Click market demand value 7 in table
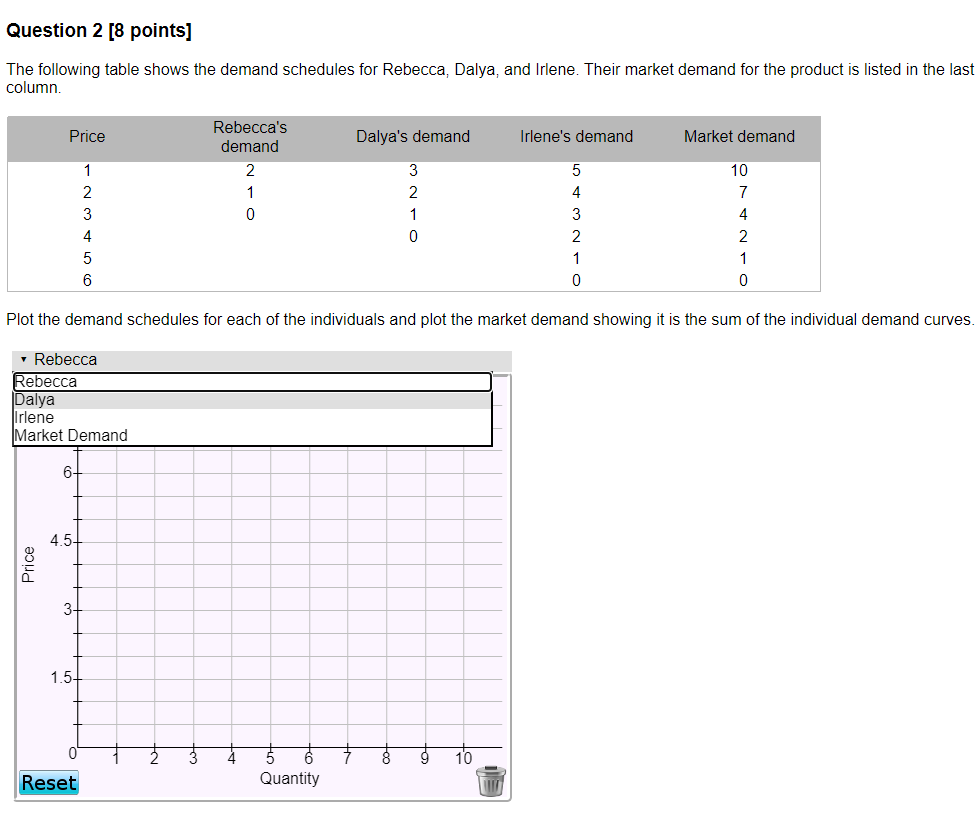This screenshot has width=978, height=813. tap(743, 192)
